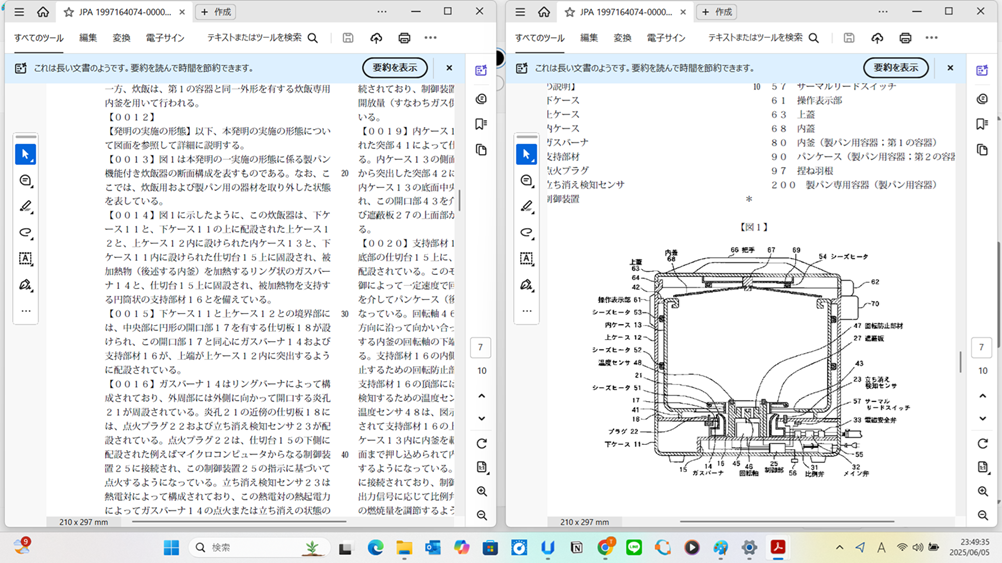This screenshot has height=563, width=1002.
Task: Click page number field in right window
Action: (982, 348)
